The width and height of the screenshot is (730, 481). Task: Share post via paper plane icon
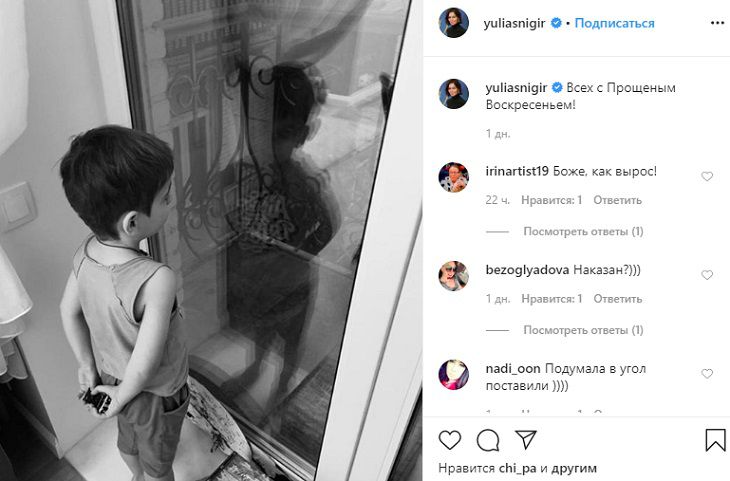(526, 440)
